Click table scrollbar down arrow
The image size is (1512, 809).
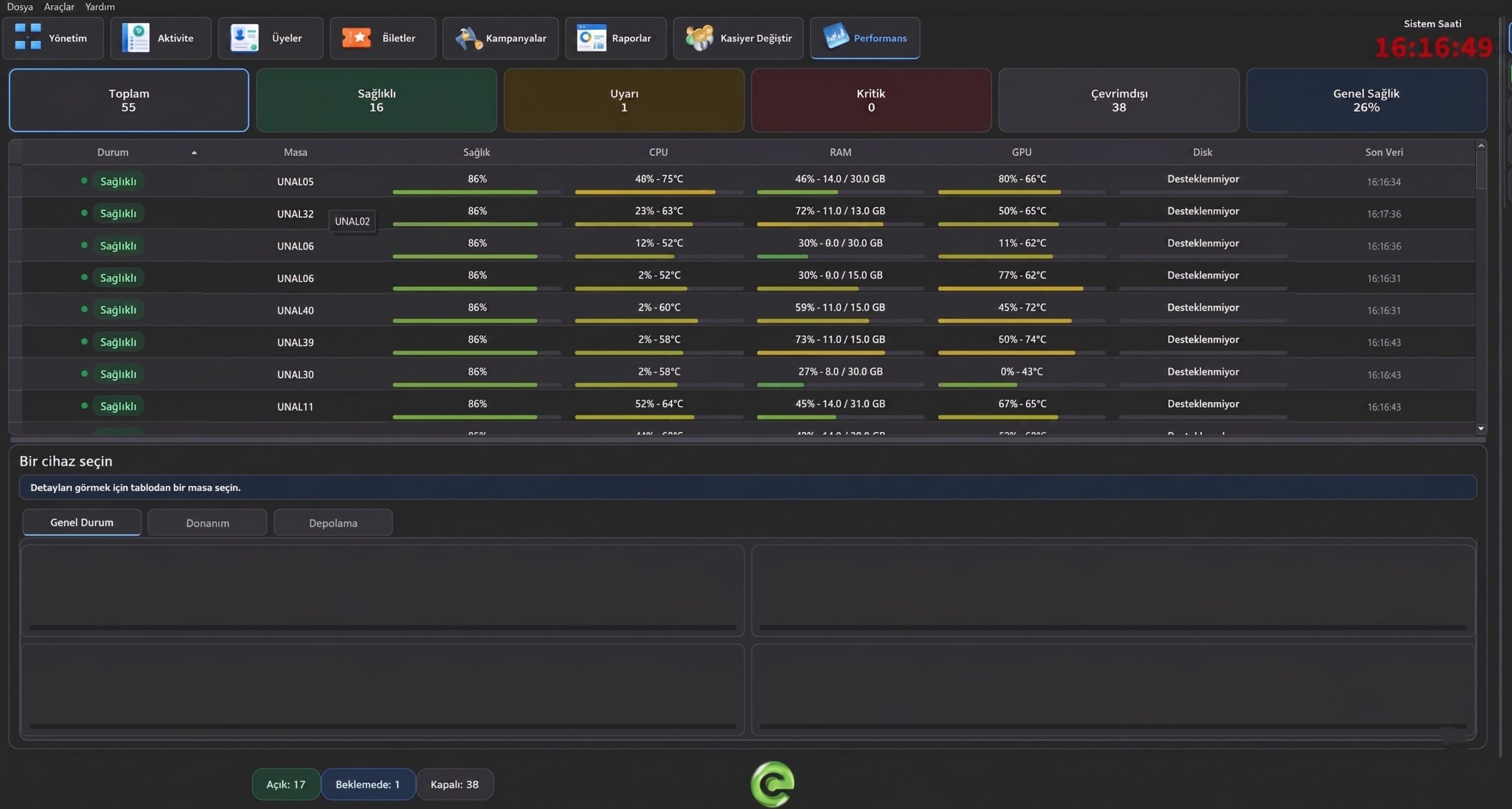click(1481, 428)
